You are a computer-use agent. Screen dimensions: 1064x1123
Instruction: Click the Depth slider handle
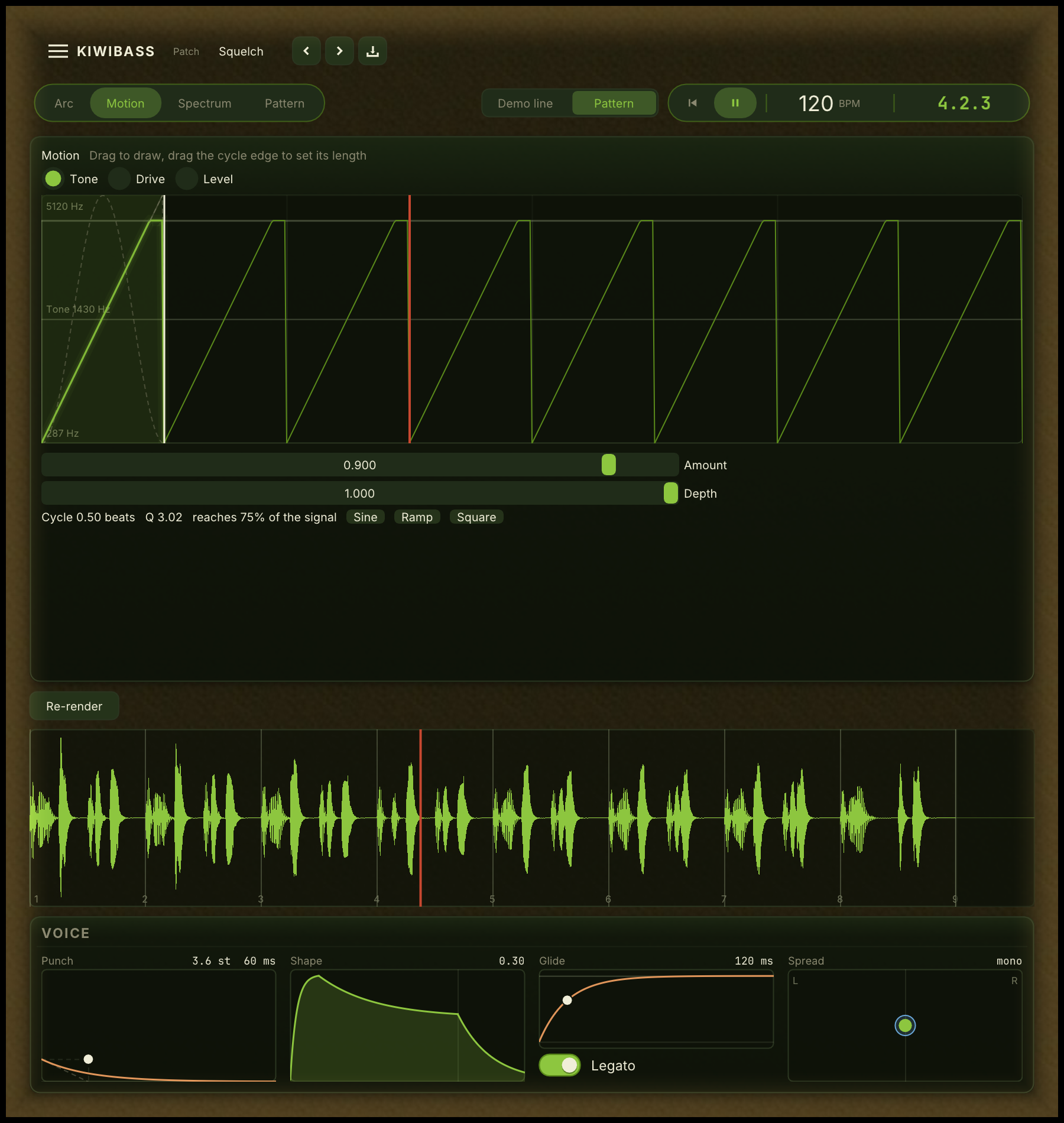pyautogui.click(x=670, y=493)
